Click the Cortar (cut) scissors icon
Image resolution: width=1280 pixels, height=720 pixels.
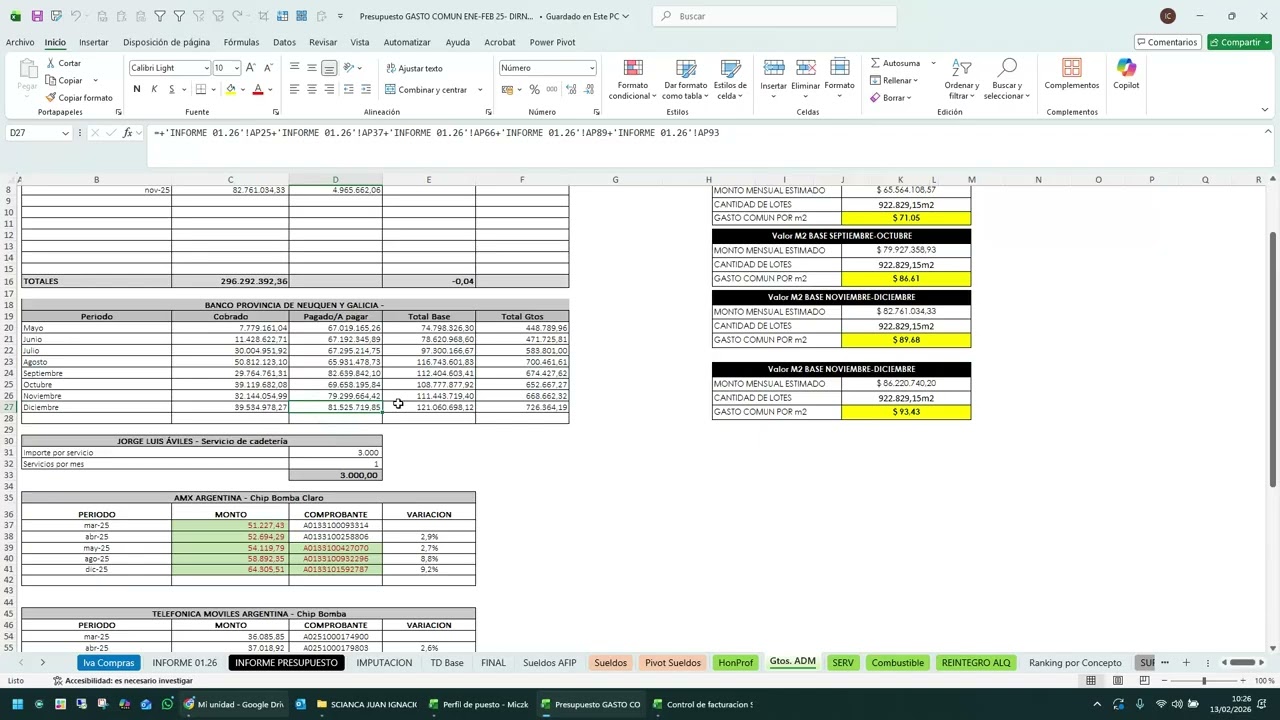(x=50, y=63)
